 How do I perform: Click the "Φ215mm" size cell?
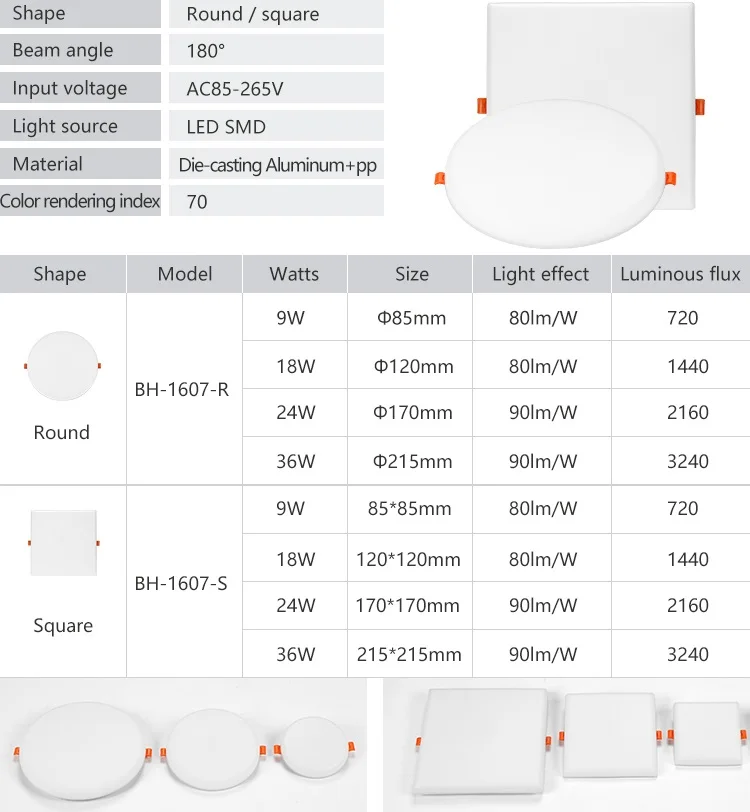coord(412,461)
